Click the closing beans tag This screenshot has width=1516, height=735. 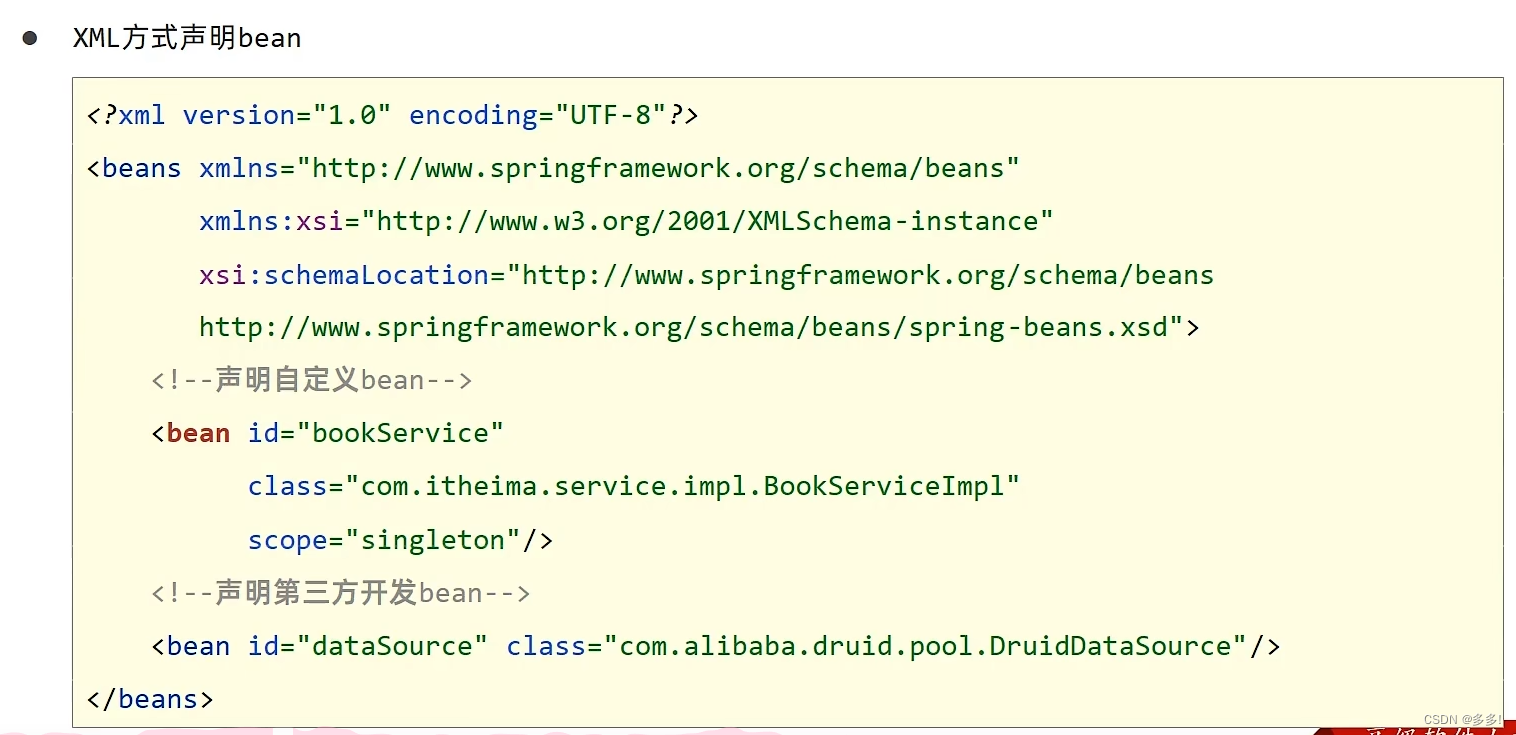click(x=150, y=698)
